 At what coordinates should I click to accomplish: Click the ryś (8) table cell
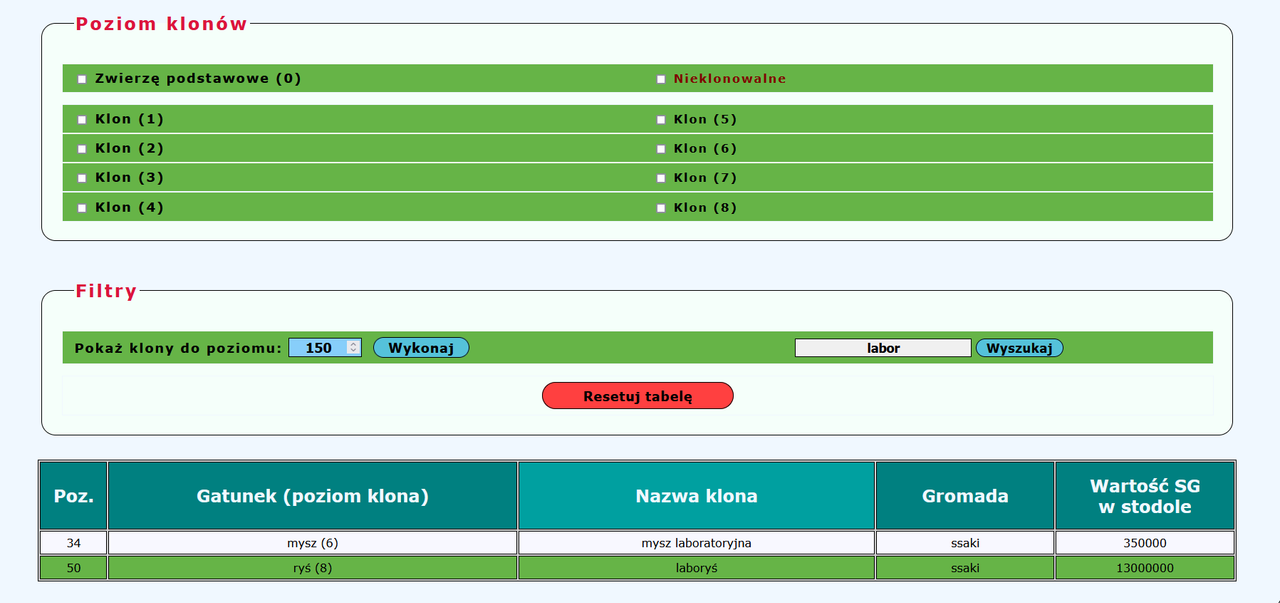click(x=313, y=568)
